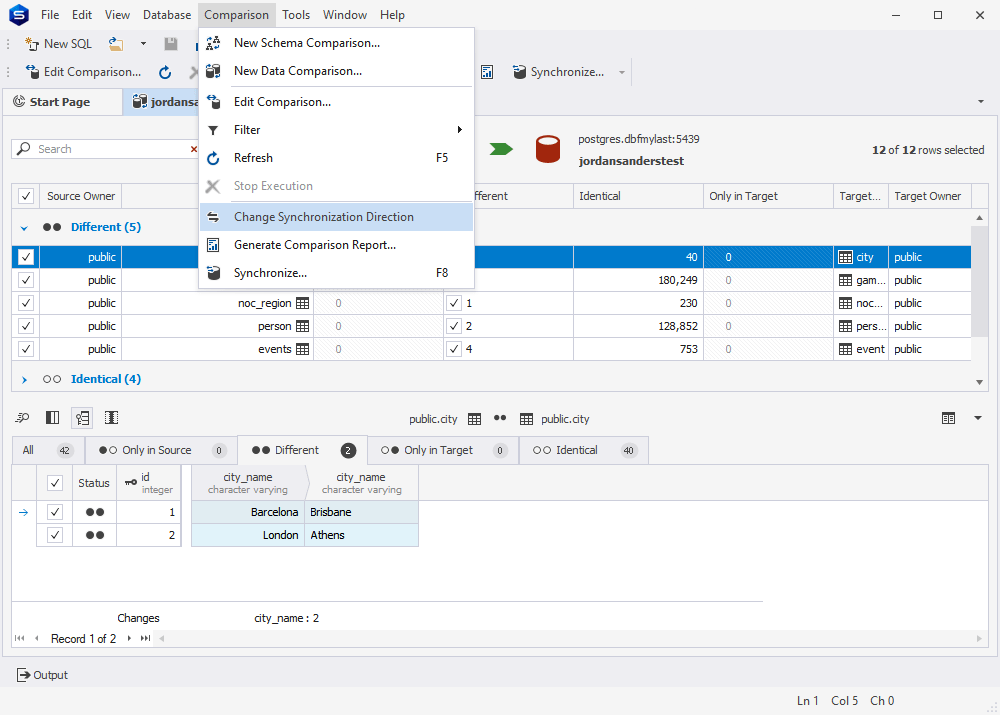Open the Output panel

tap(42, 675)
